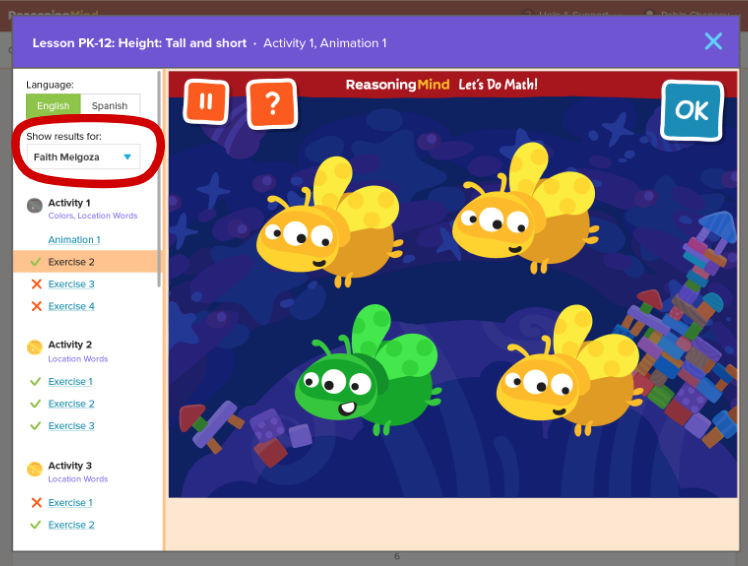Click the Activity 1 gray circle icon
748x566 pixels.
point(34,205)
